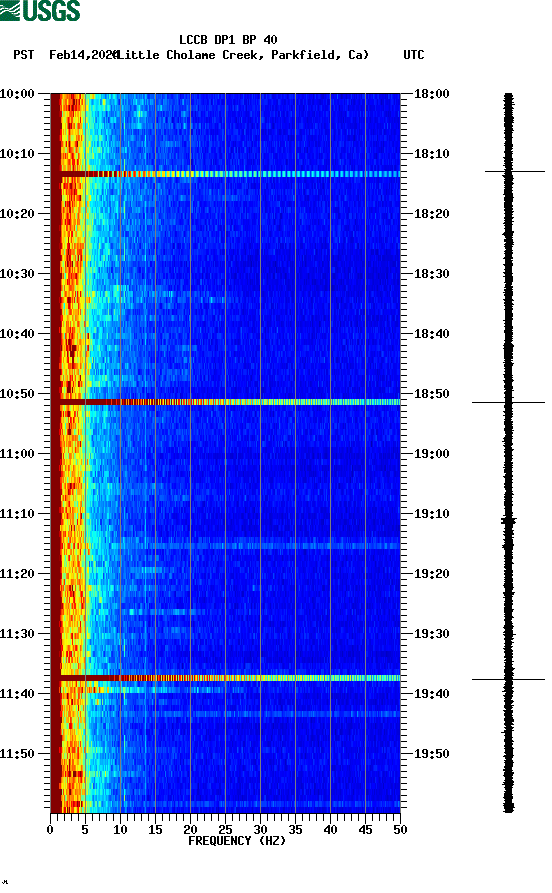Click the 18:20 UTC time label
552x893 pixels.
(x=431, y=214)
